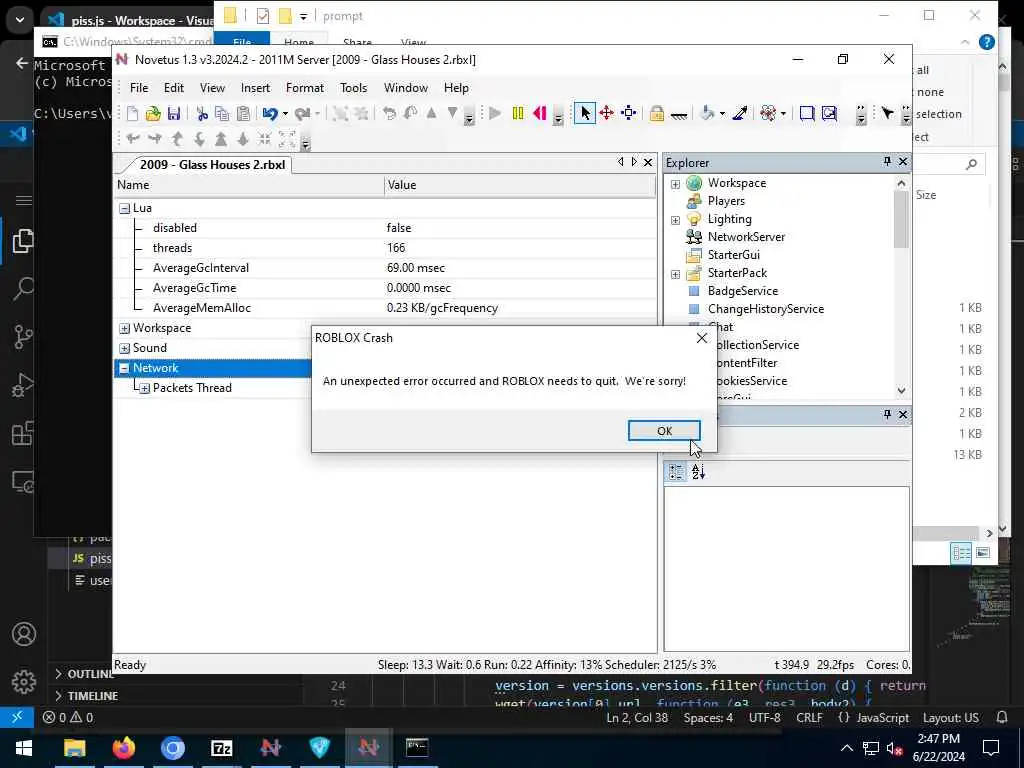
Task: Open the Insert menu
Action: [255, 88]
